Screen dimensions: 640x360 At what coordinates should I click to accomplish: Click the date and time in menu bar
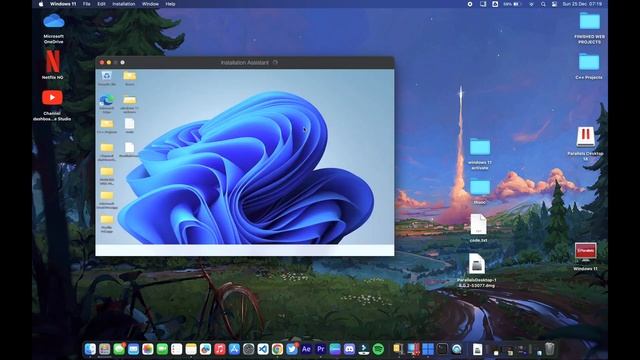582,4
